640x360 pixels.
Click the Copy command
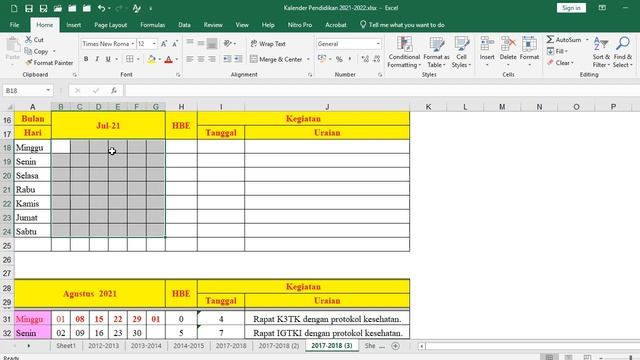tap(37, 51)
